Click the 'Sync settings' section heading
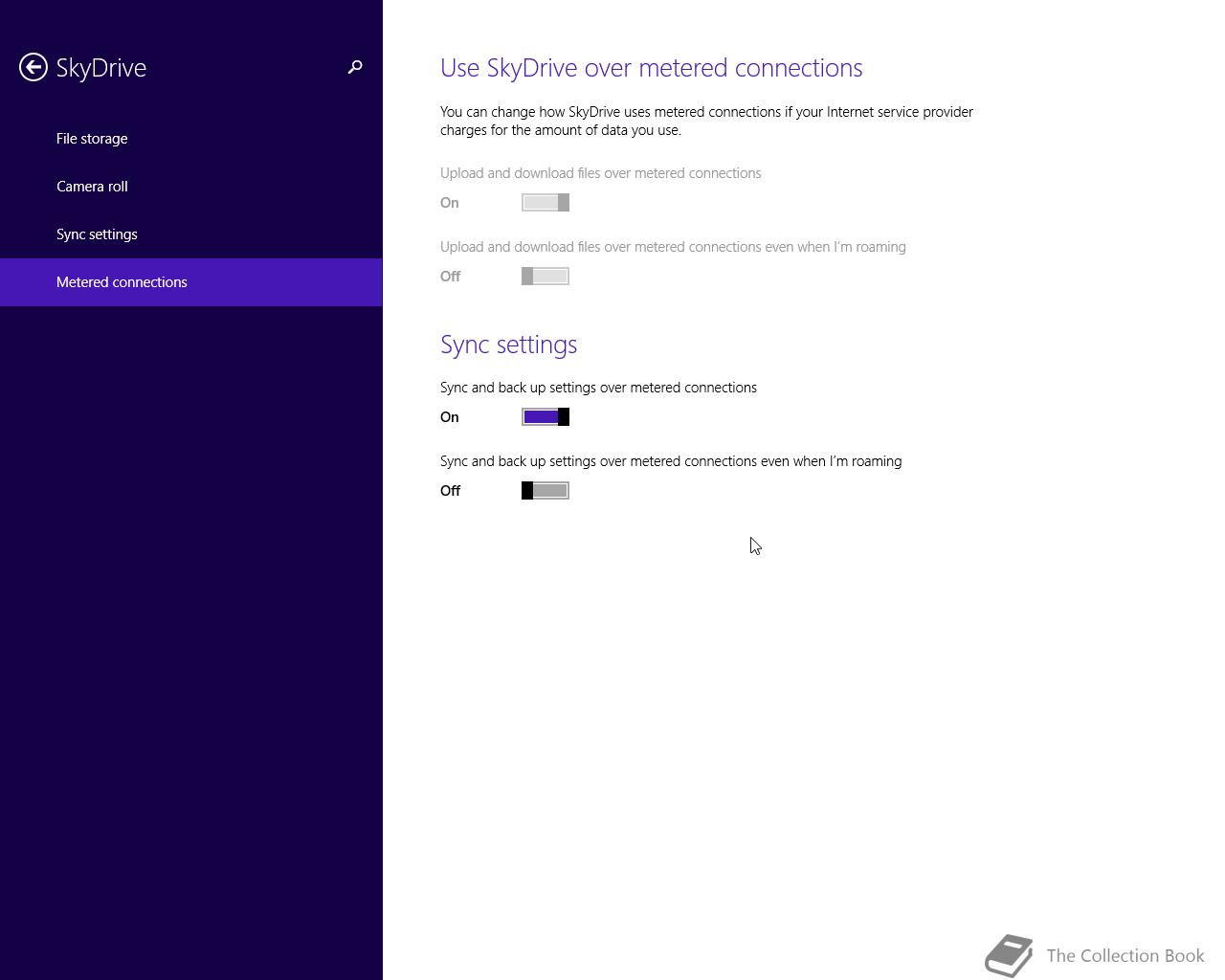The image size is (1225, 980). [508, 345]
